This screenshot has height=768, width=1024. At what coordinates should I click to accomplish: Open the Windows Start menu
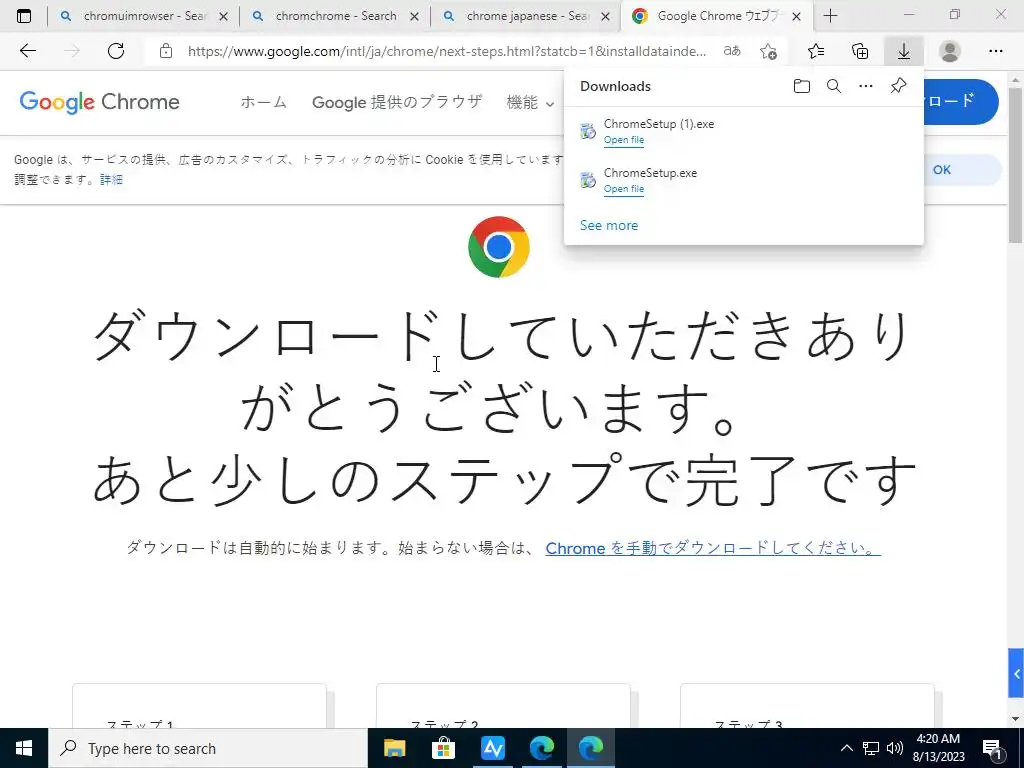24,748
